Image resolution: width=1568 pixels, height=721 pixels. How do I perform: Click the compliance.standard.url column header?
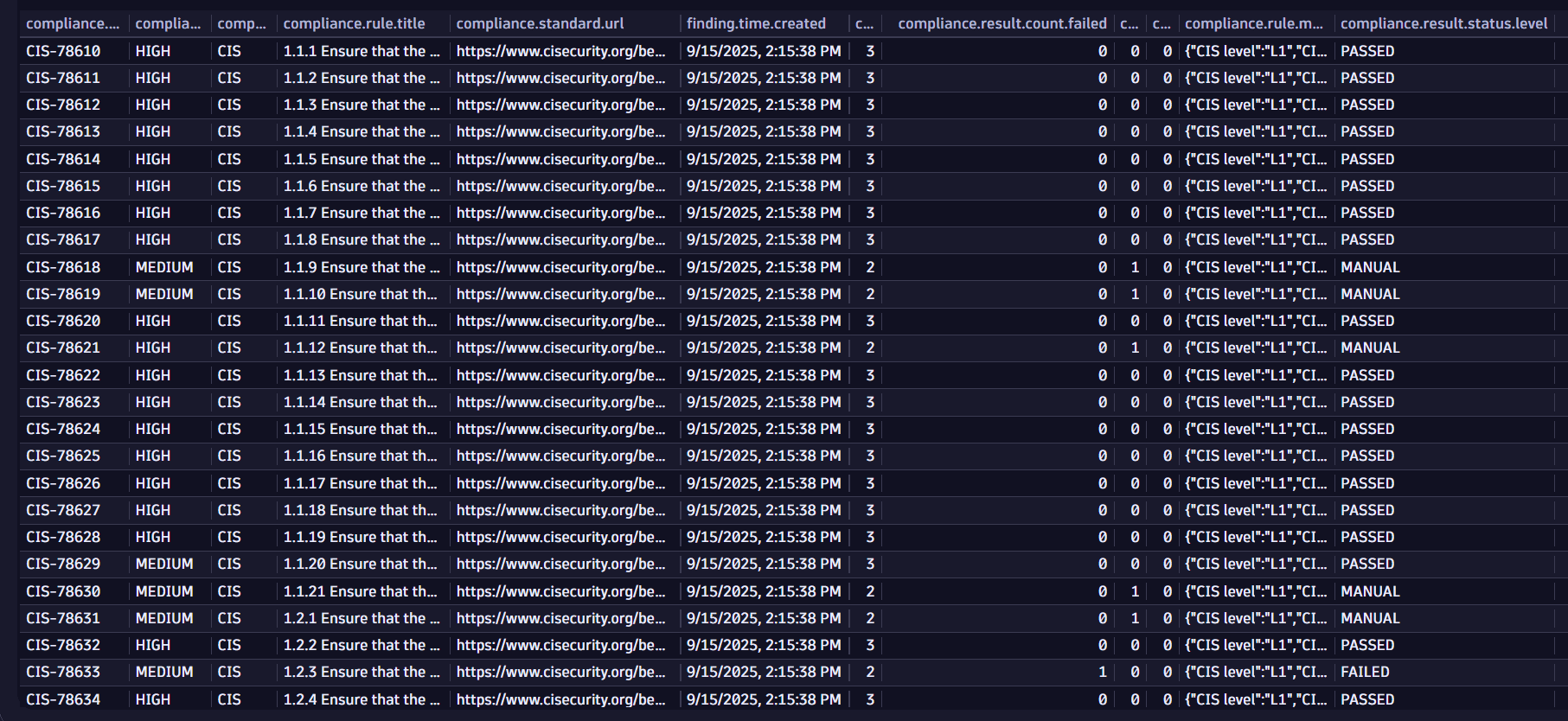tap(540, 23)
